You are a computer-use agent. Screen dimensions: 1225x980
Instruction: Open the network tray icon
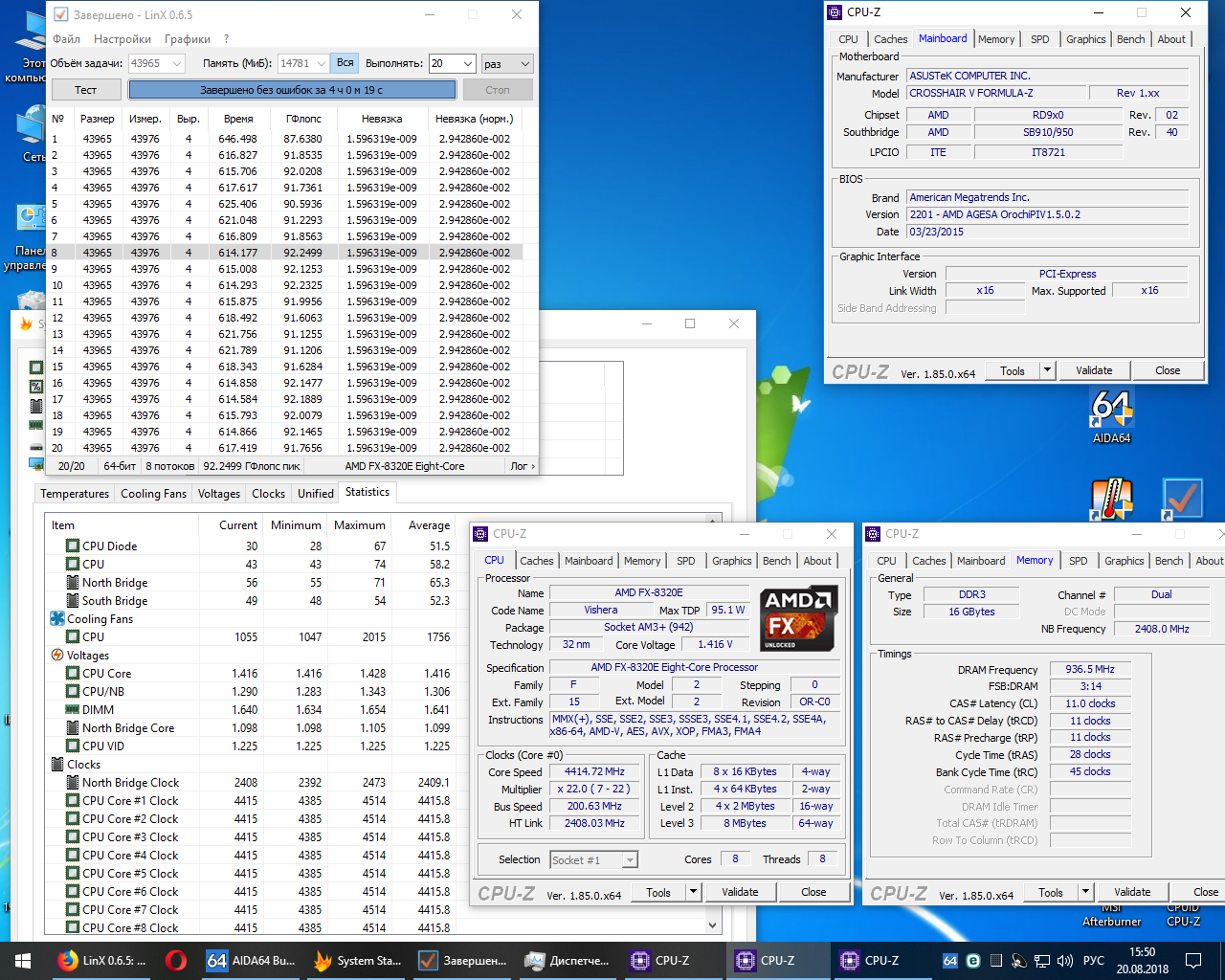(1042, 961)
